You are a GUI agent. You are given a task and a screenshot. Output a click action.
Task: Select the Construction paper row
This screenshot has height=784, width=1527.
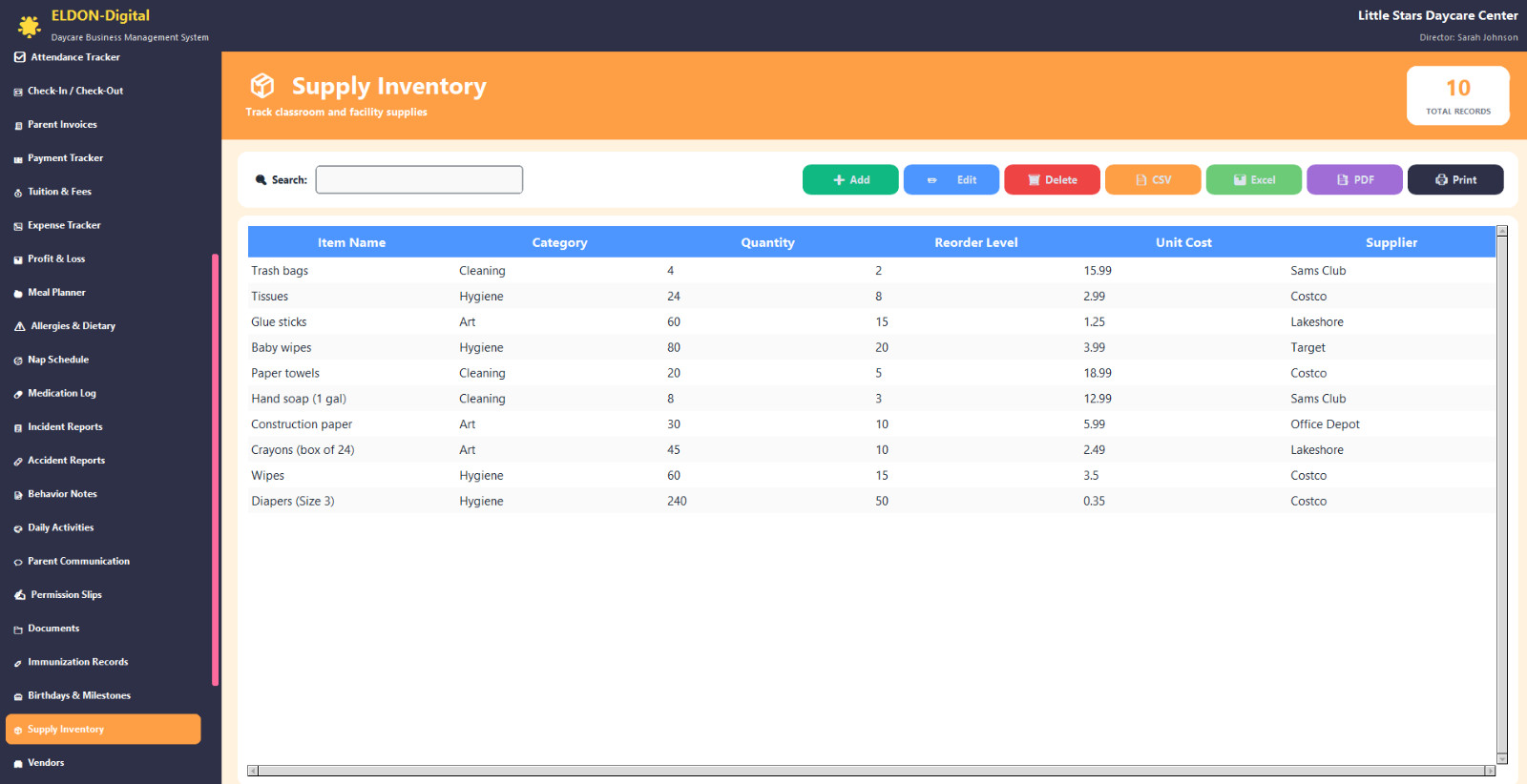871,424
